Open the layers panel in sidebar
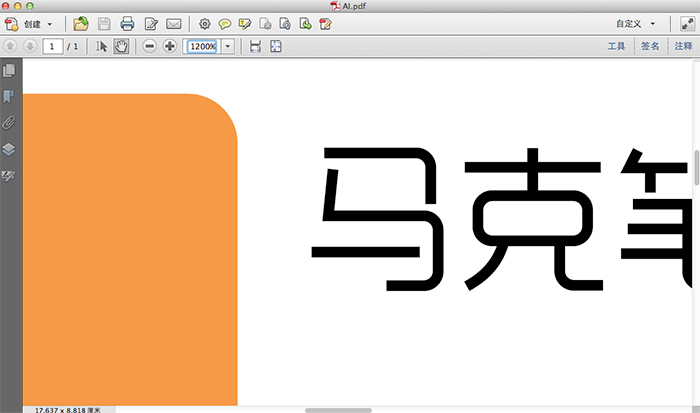Viewport: 700px width, 413px height. tap(8, 149)
